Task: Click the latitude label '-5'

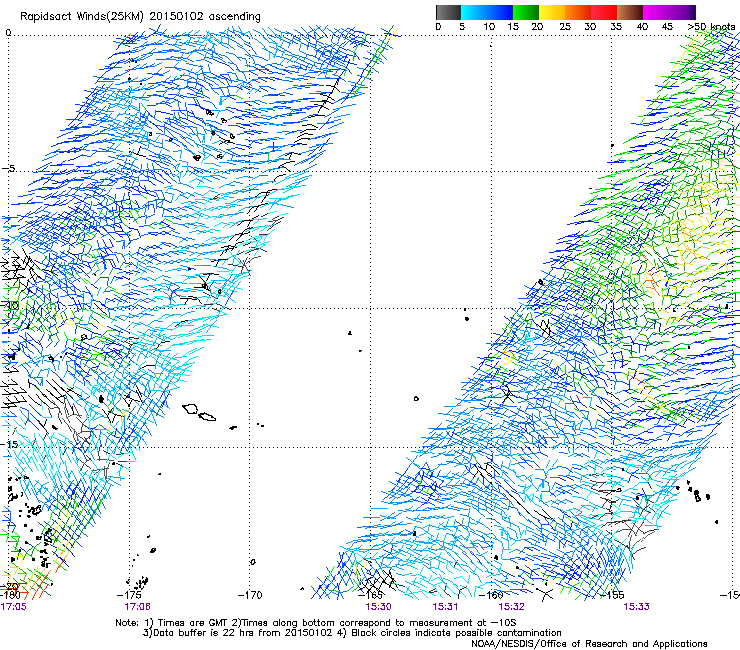Action: click(x=9, y=169)
